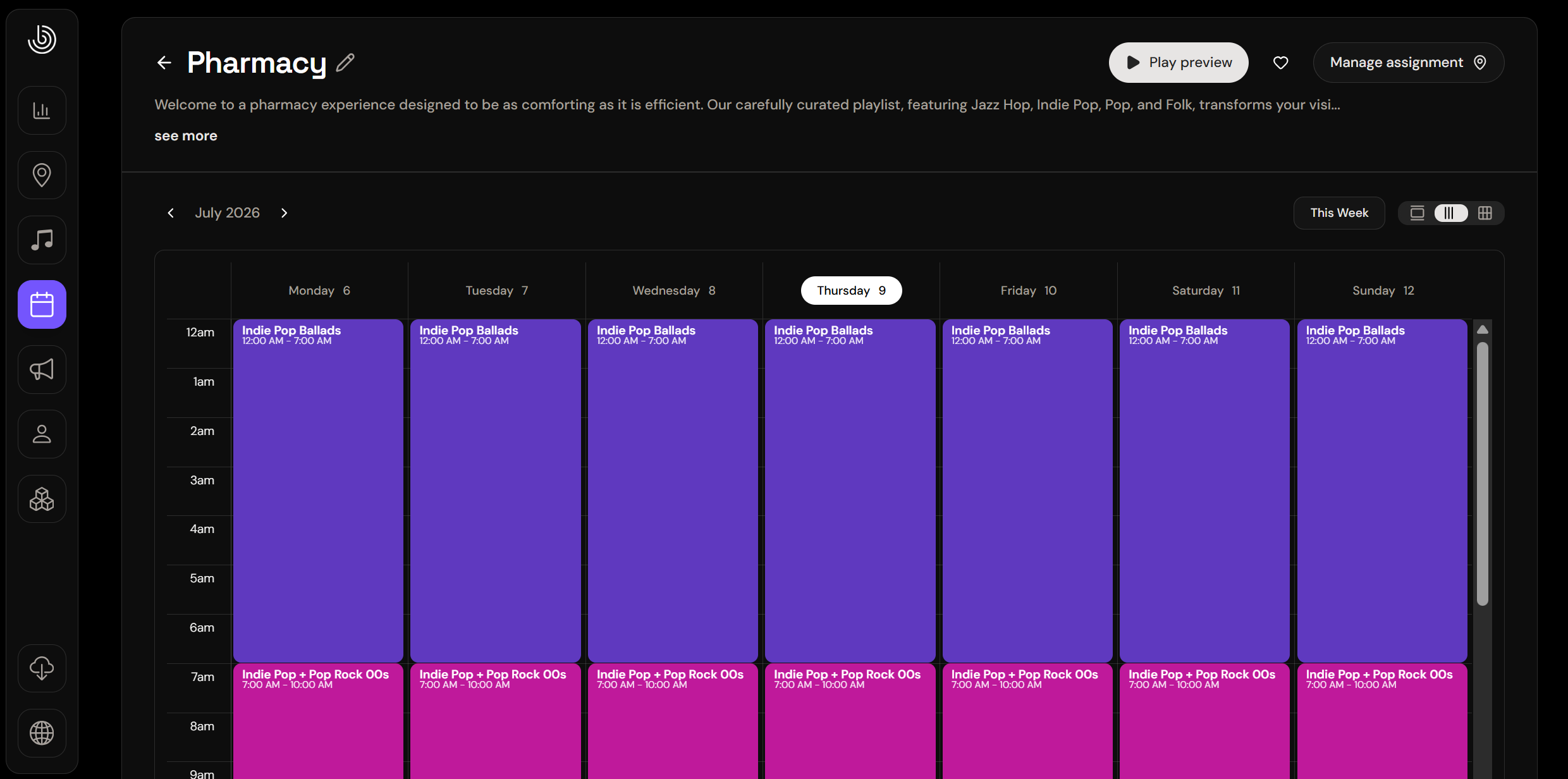
Task: Open Thursday's Indie Pop + Pop Rock 00s block
Action: [x=850, y=721]
